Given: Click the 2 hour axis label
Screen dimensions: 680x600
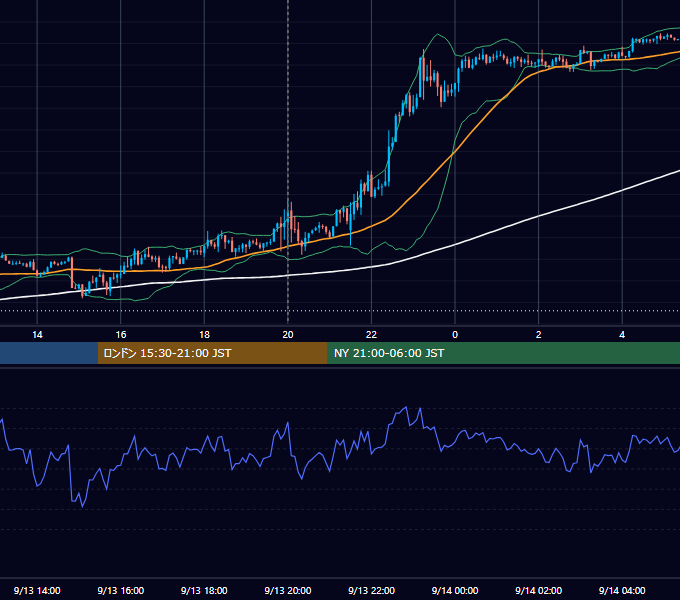Looking at the screenshot, I should pyautogui.click(x=539, y=335).
